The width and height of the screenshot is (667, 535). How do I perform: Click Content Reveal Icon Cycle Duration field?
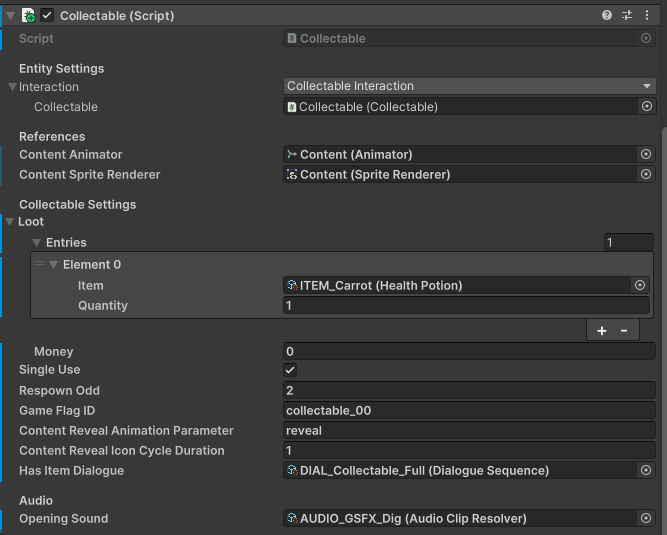[469, 450]
